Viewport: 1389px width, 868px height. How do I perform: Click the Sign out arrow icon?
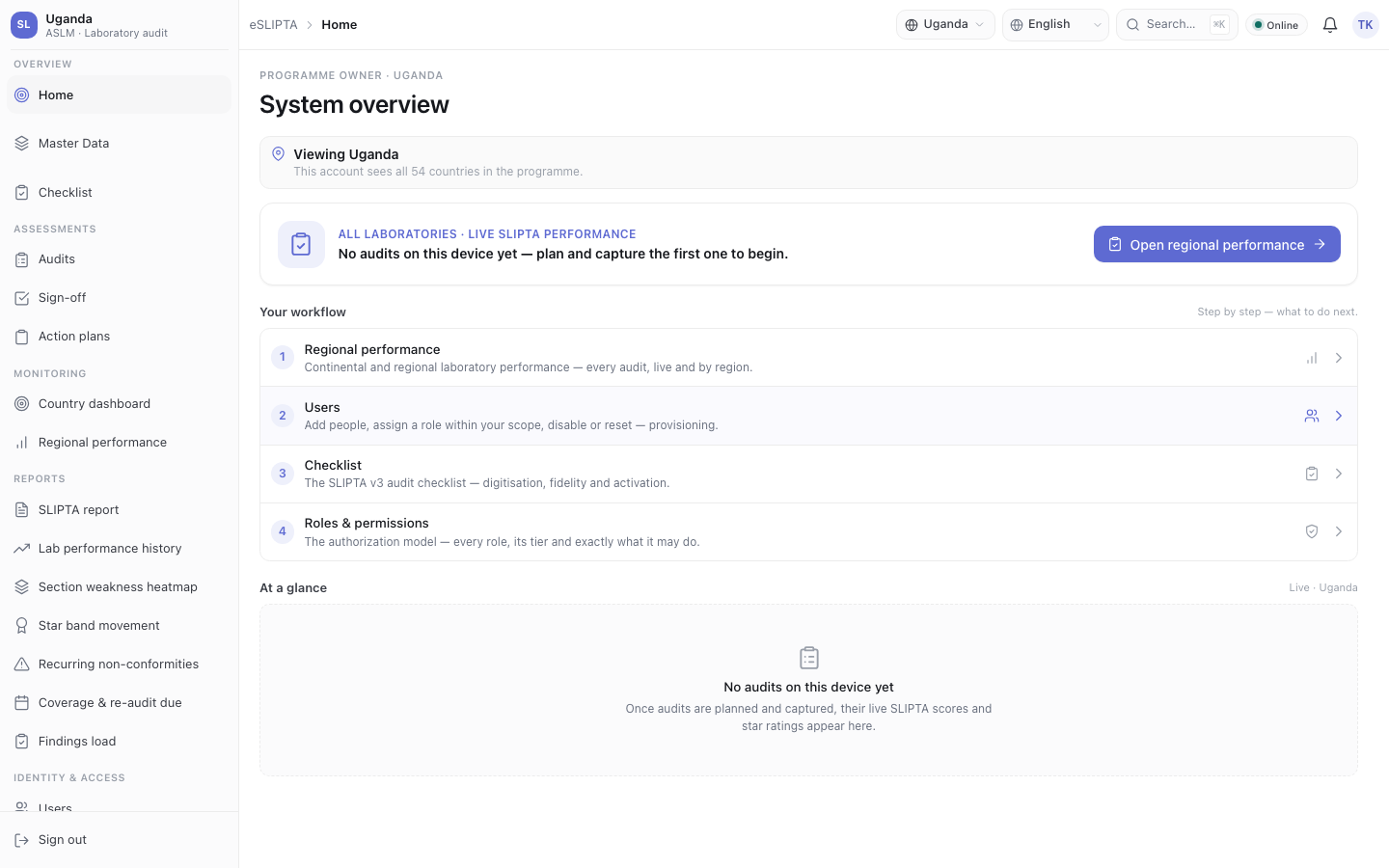click(21, 840)
